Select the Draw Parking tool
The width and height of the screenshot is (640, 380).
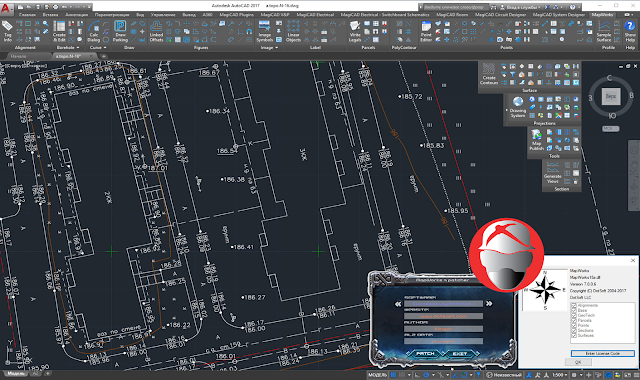[120, 31]
